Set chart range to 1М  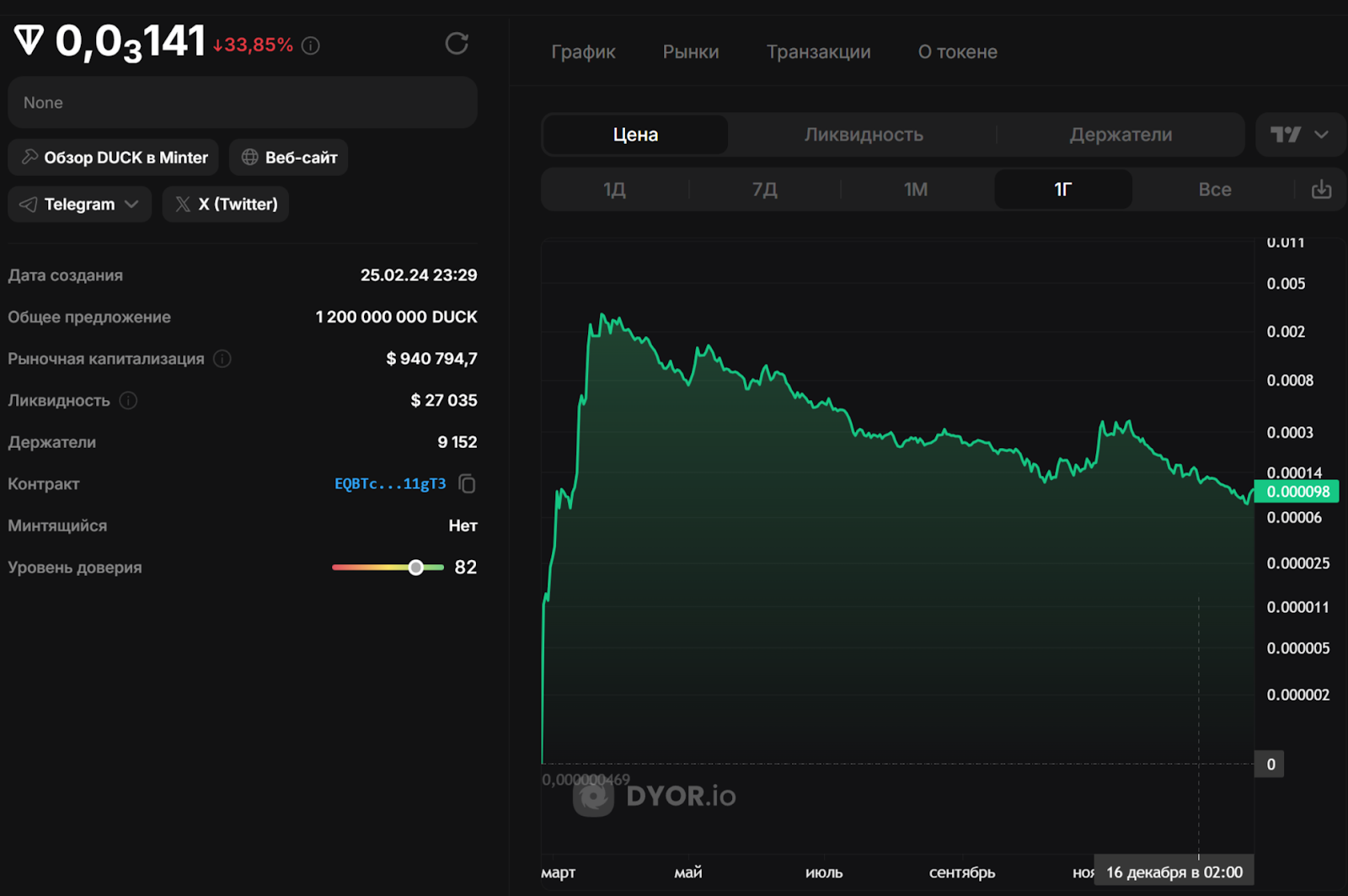[x=916, y=189]
